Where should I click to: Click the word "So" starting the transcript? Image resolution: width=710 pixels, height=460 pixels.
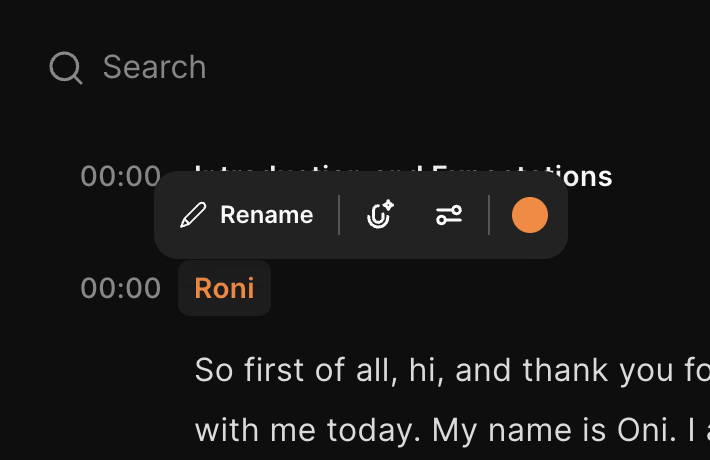213,370
